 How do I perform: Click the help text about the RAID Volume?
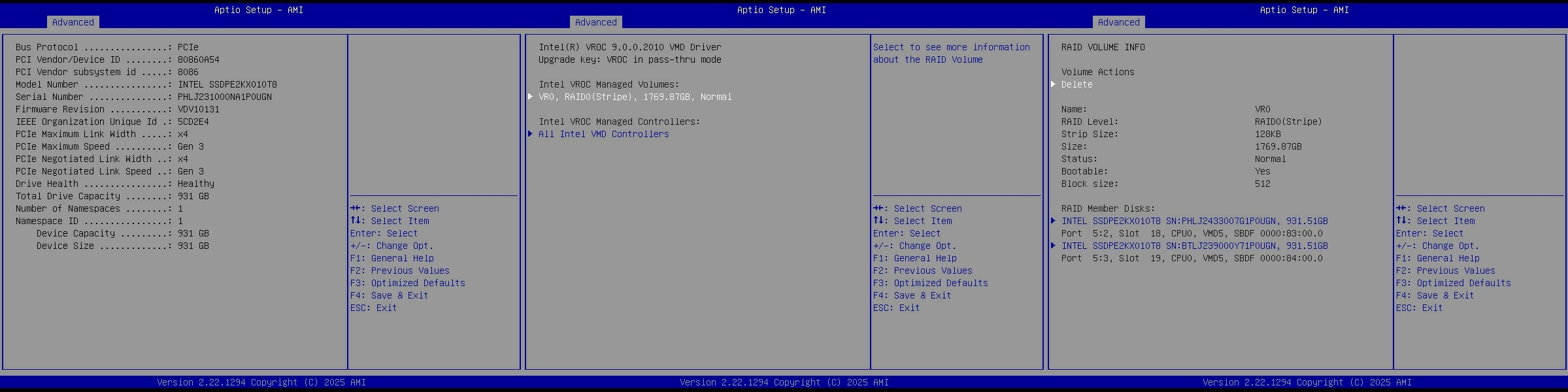(x=951, y=53)
